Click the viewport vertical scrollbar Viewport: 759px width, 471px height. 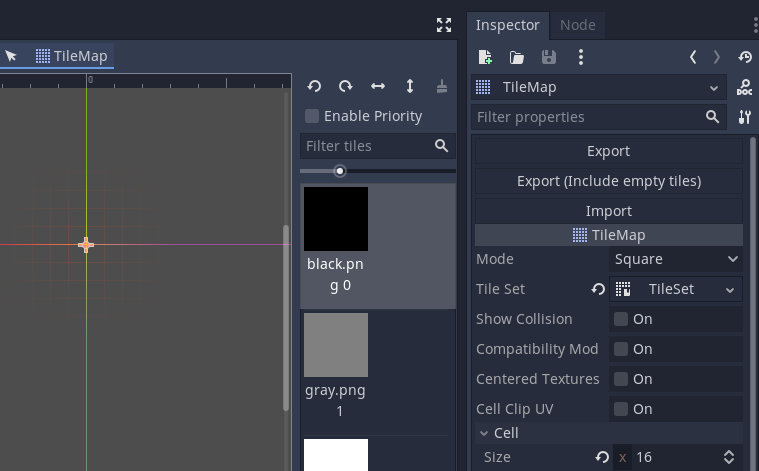[286, 318]
